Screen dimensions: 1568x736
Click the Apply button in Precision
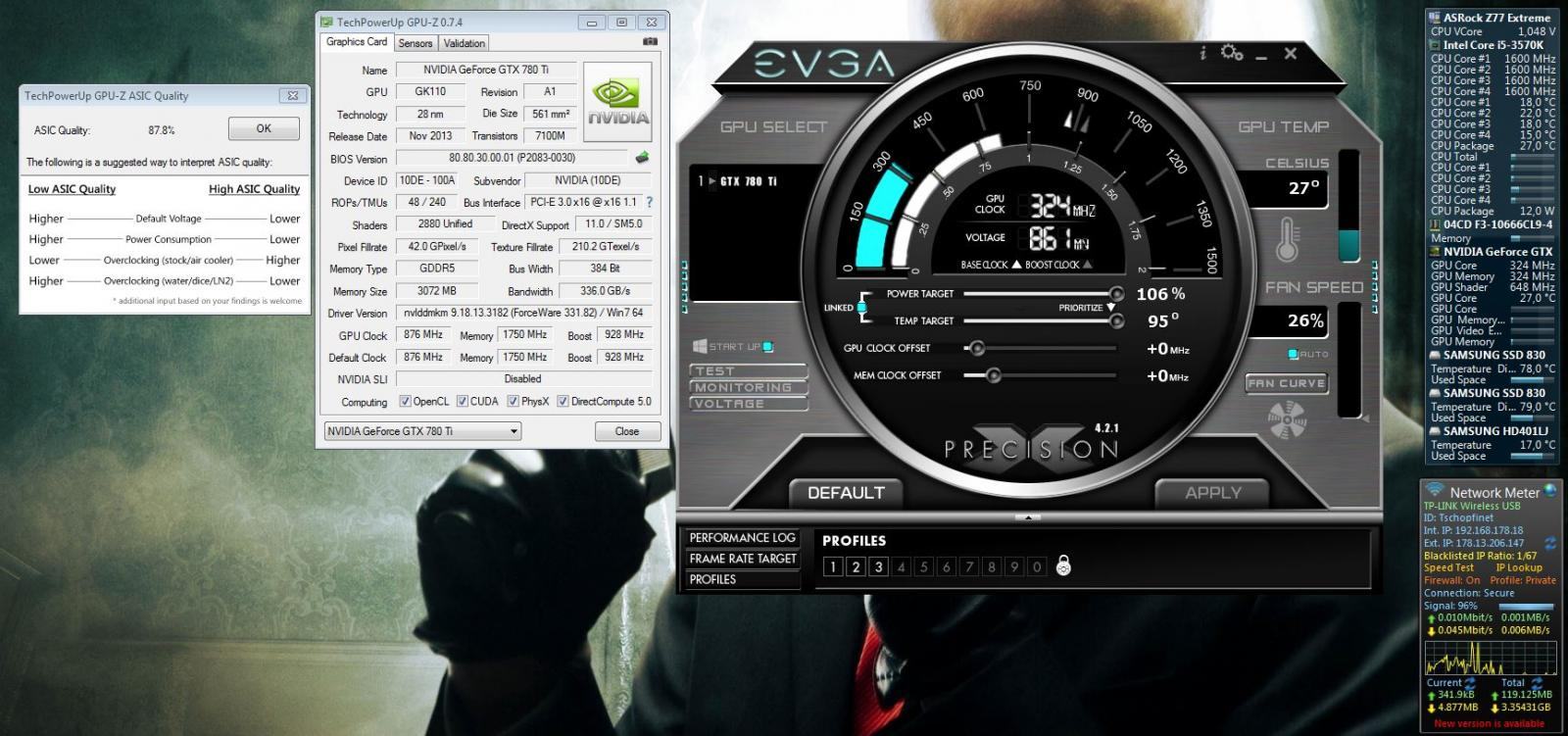[x=1212, y=493]
